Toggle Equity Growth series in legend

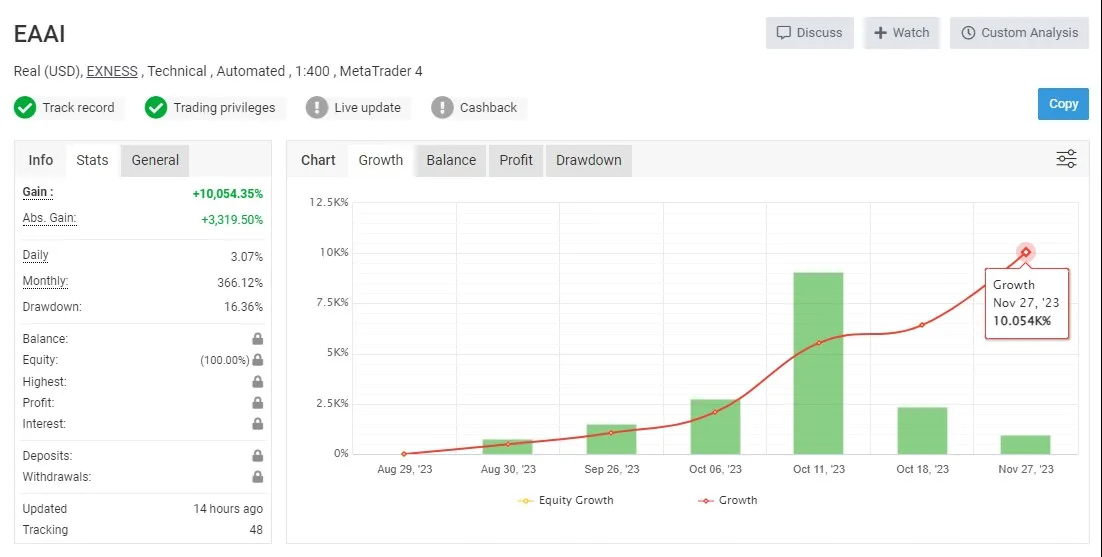566,500
